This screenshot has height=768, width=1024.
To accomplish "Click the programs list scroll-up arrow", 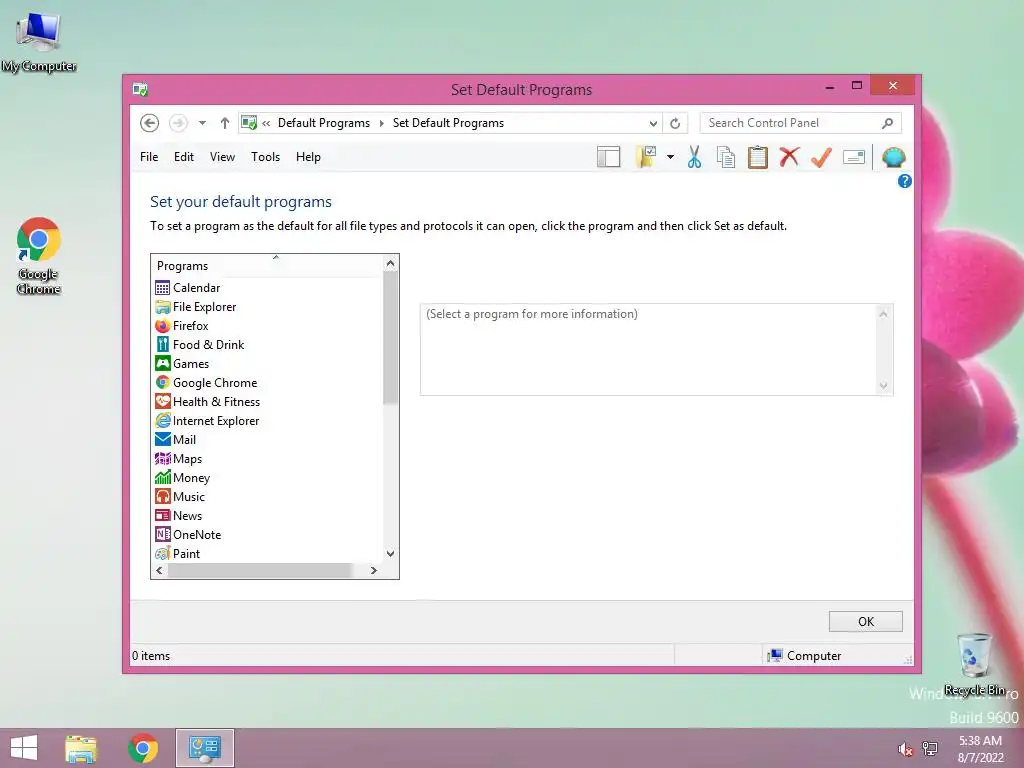I will point(390,263).
